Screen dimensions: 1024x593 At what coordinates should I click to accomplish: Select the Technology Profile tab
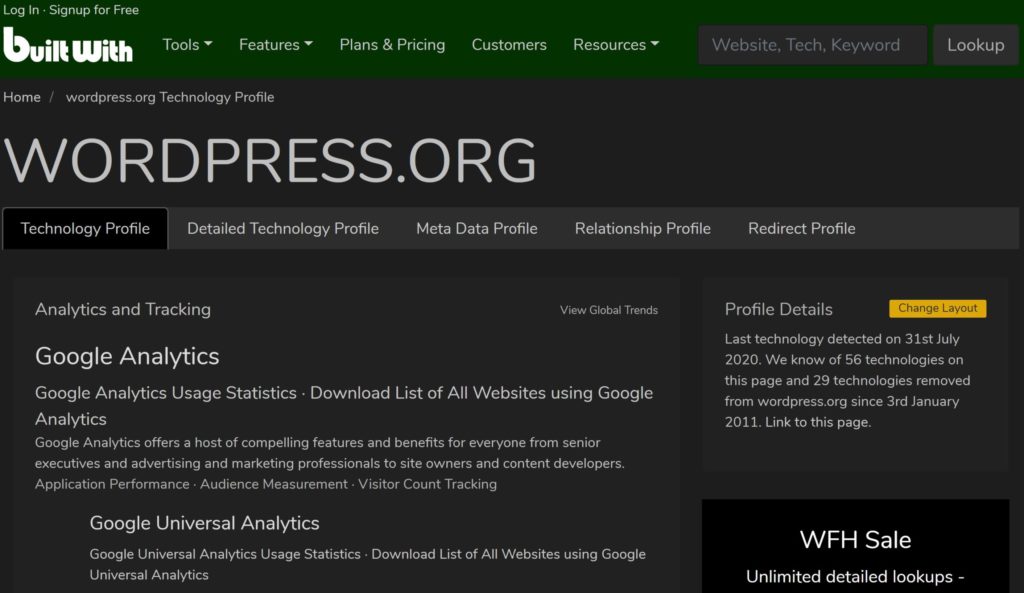pos(85,229)
